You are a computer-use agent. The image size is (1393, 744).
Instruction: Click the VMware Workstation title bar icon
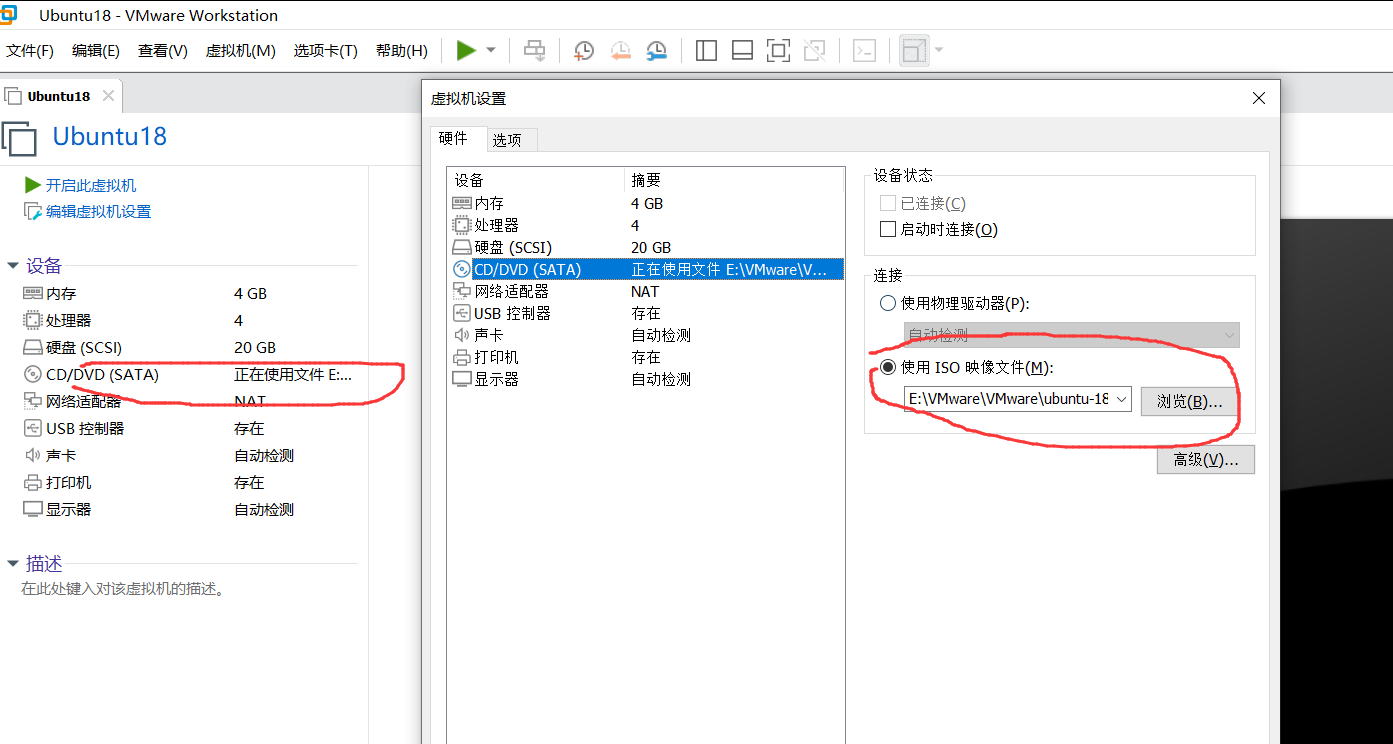(8, 14)
